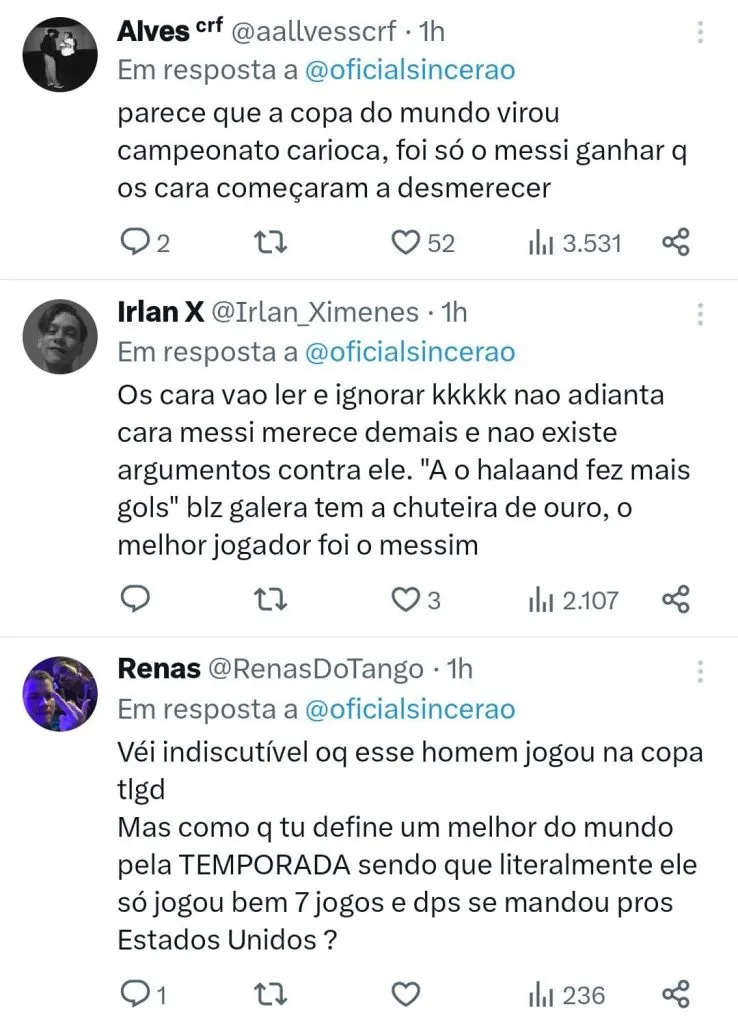Like Irlan X's tweet with 3 likes
Image resolution: width=738 pixels, height=1024 pixels.
(x=405, y=600)
